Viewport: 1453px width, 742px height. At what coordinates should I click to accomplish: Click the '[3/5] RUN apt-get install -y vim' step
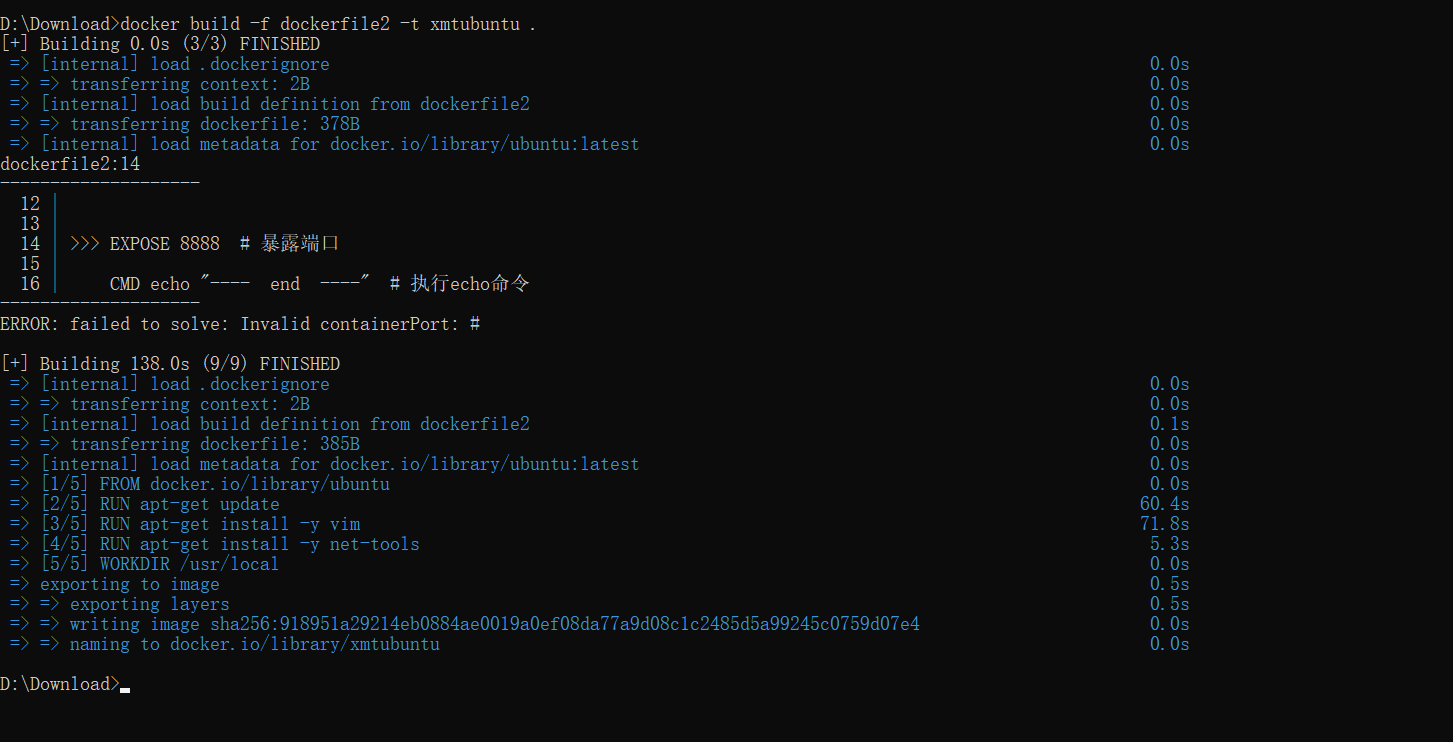point(200,524)
